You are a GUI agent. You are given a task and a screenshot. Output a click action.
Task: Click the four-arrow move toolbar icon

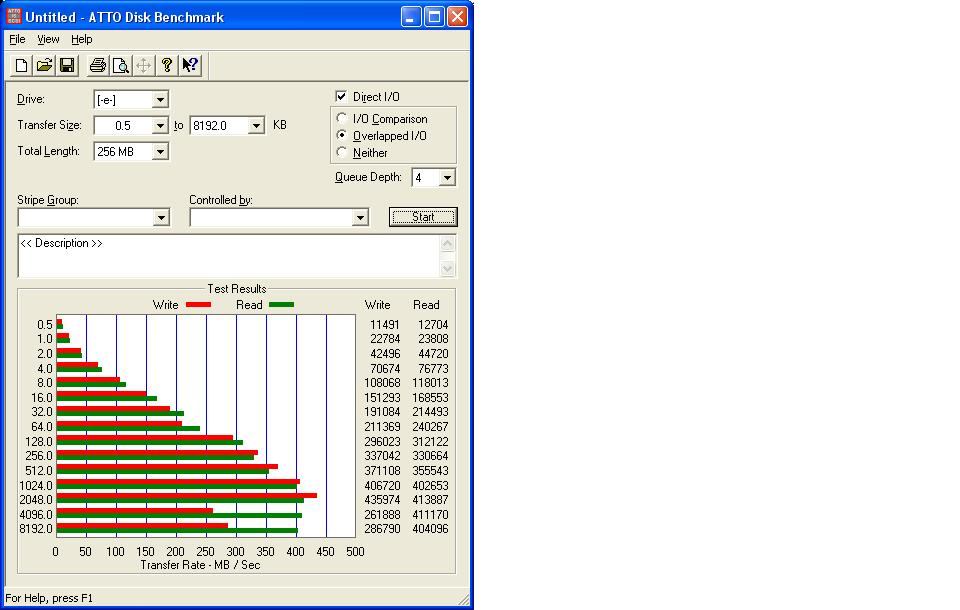coord(143,65)
